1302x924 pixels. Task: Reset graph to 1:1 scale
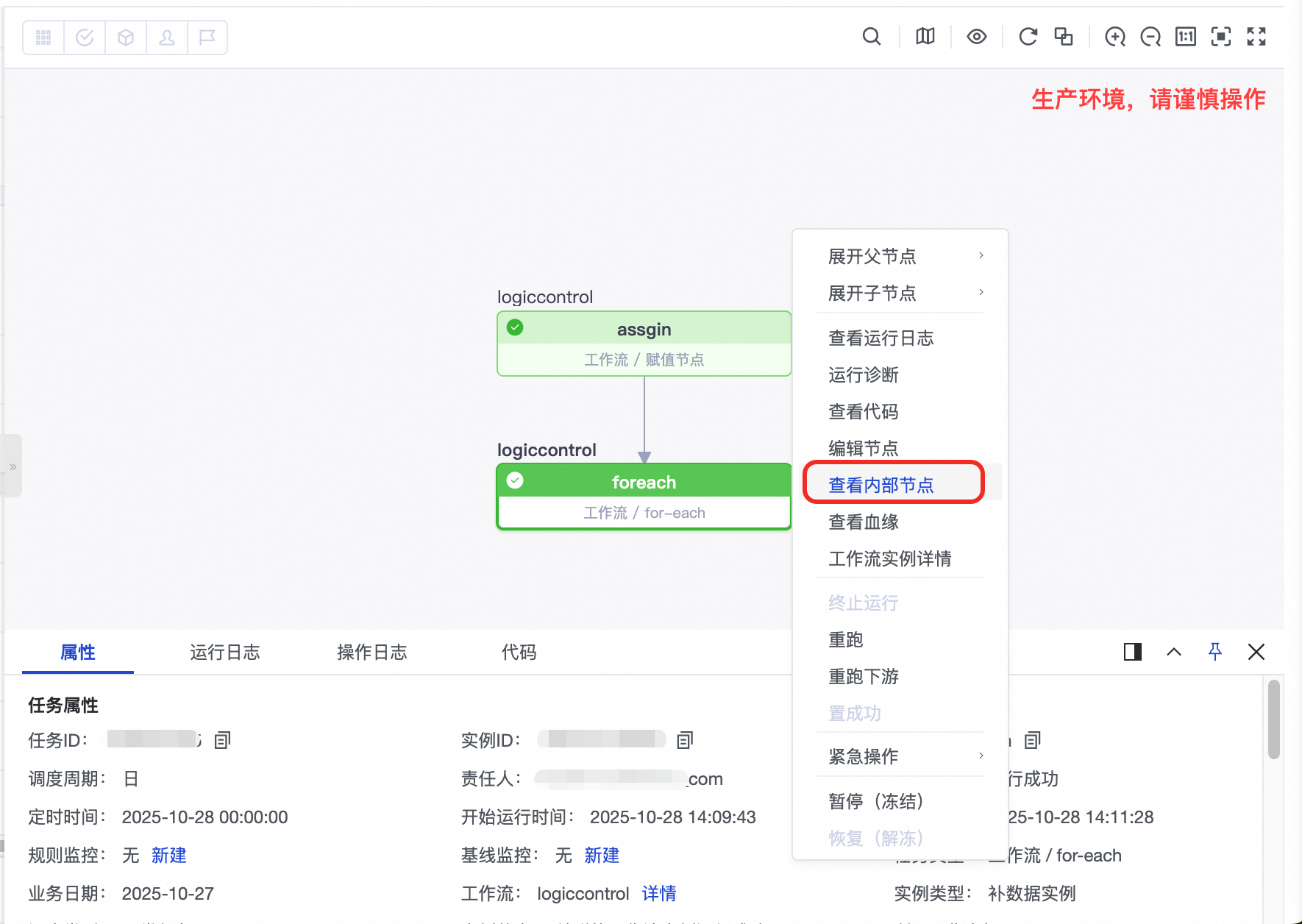[1186, 36]
